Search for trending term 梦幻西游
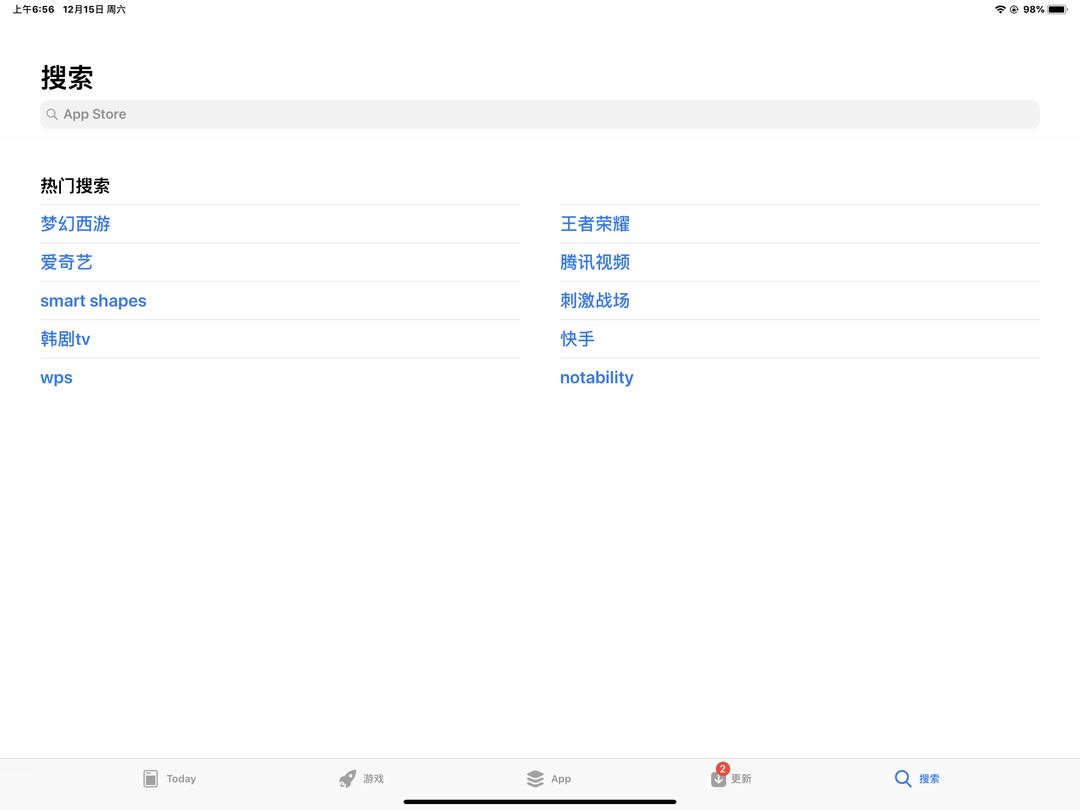The width and height of the screenshot is (1080, 810). (x=75, y=224)
